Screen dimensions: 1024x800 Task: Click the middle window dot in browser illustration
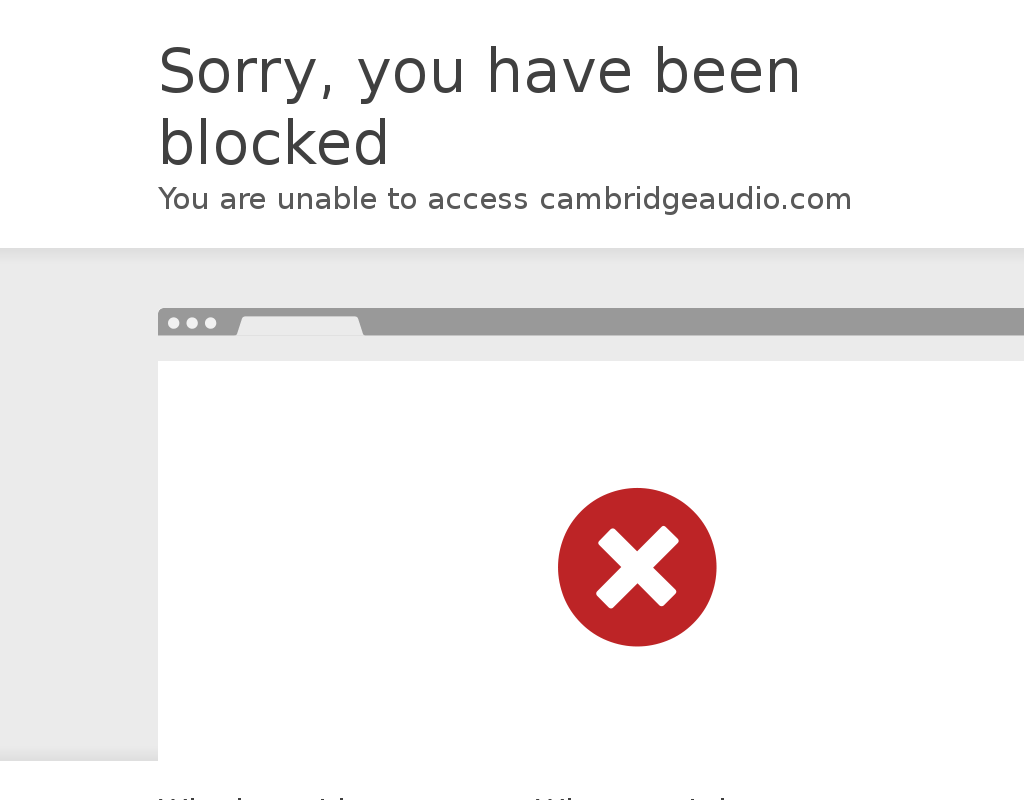tap(192, 323)
